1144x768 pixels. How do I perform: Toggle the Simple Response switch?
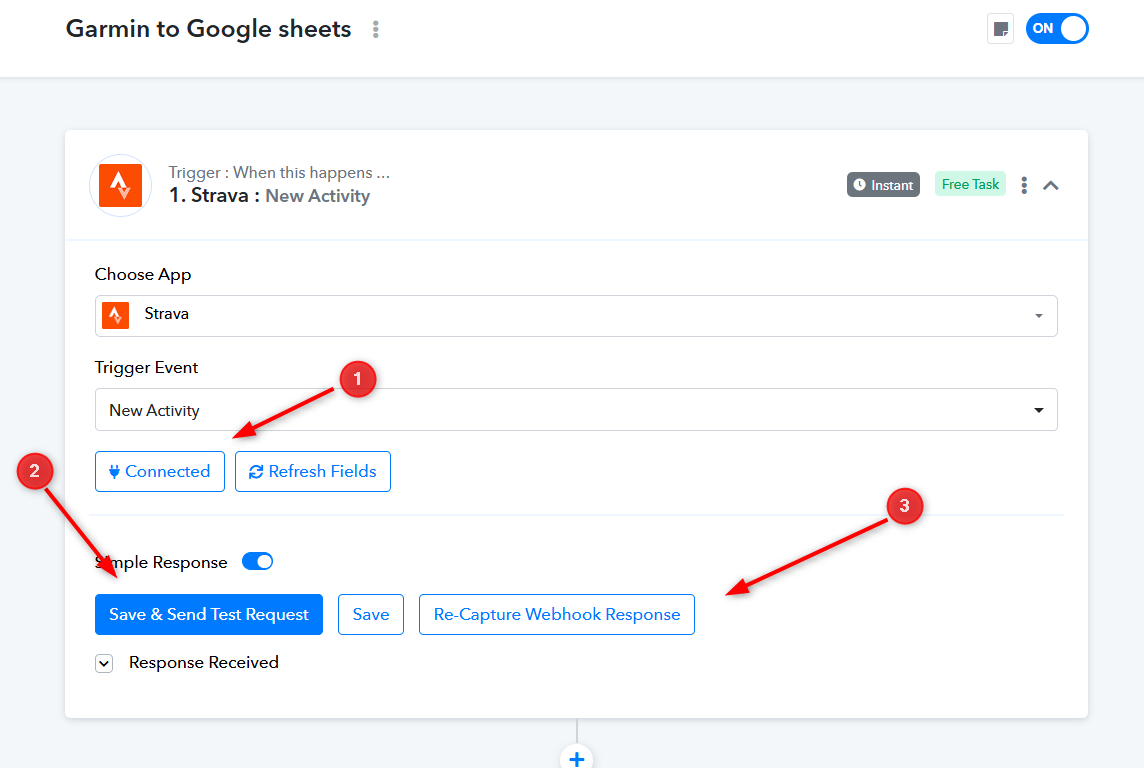[257, 562]
